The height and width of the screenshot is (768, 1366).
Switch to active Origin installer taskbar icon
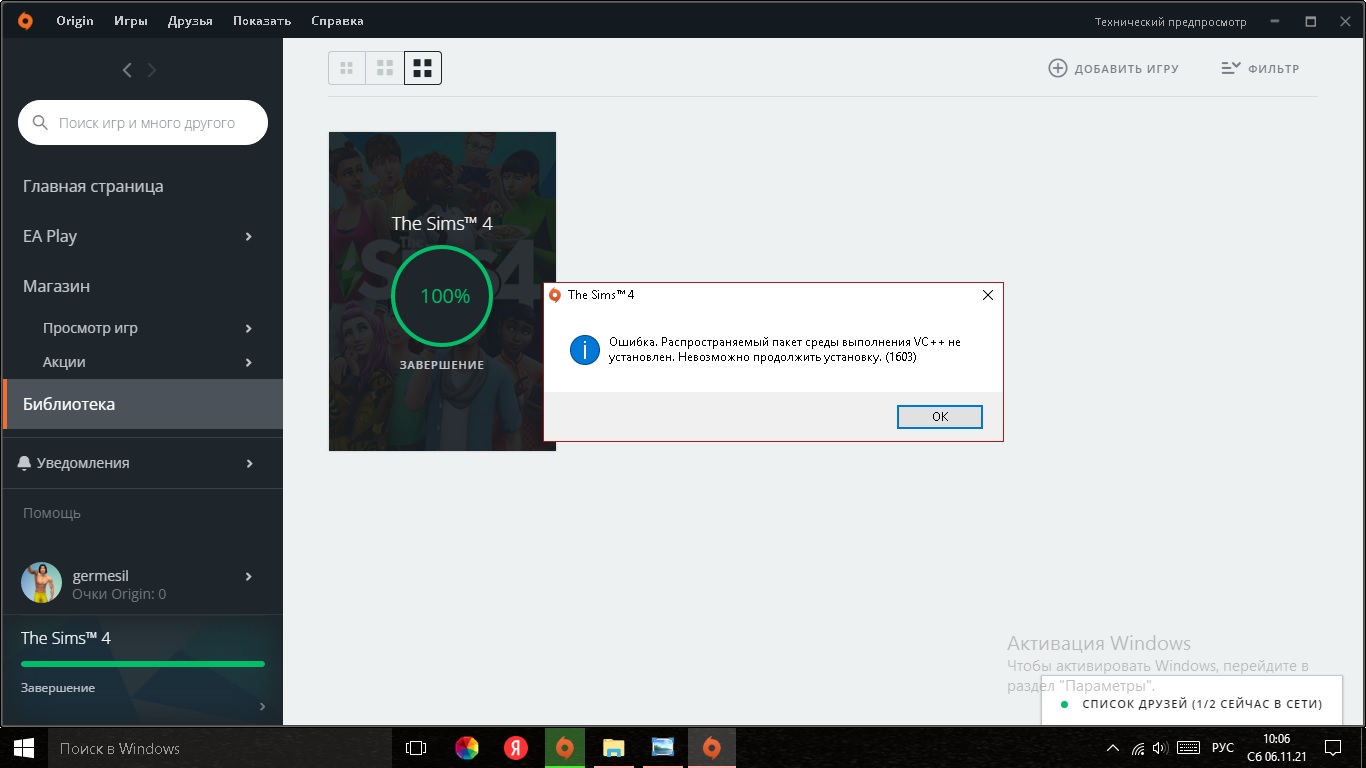[x=711, y=748]
